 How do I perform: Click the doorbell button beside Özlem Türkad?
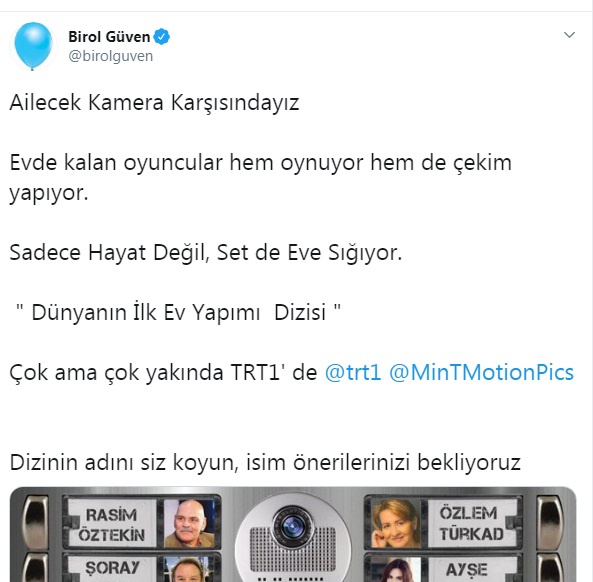(x=550, y=522)
